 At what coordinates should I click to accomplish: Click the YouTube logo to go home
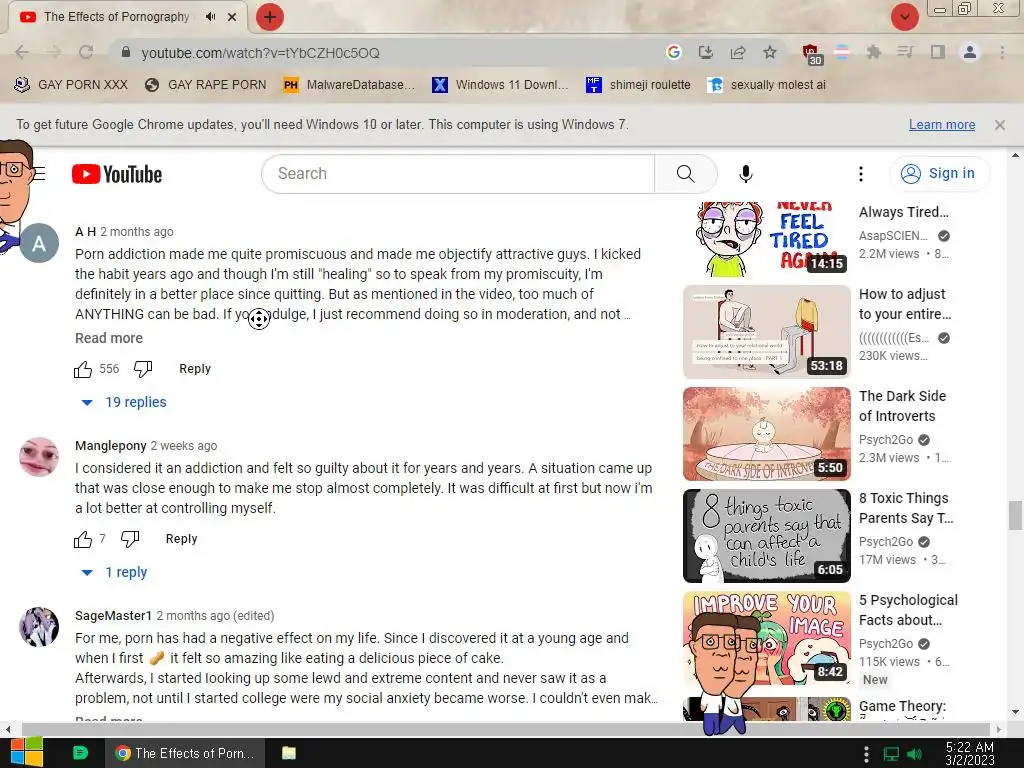pyautogui.click(x=117, y=174)
